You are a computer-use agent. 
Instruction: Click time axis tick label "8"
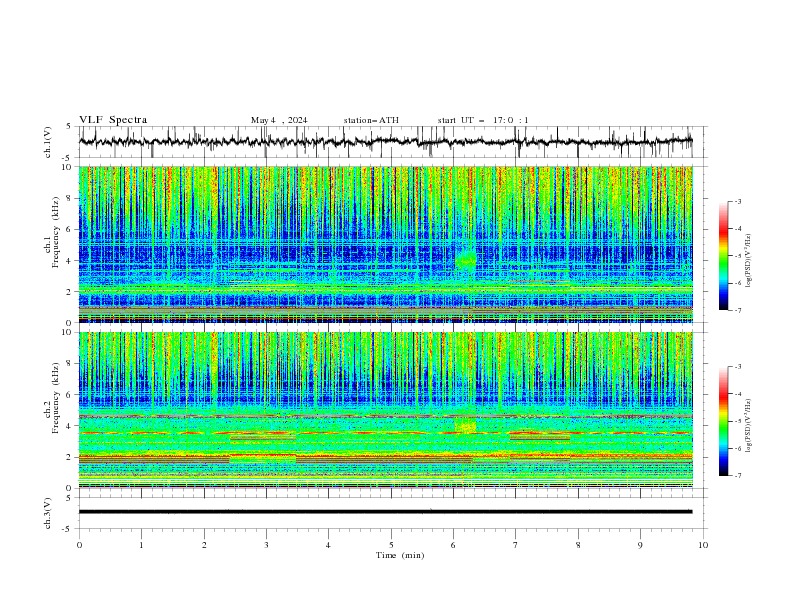578,545
